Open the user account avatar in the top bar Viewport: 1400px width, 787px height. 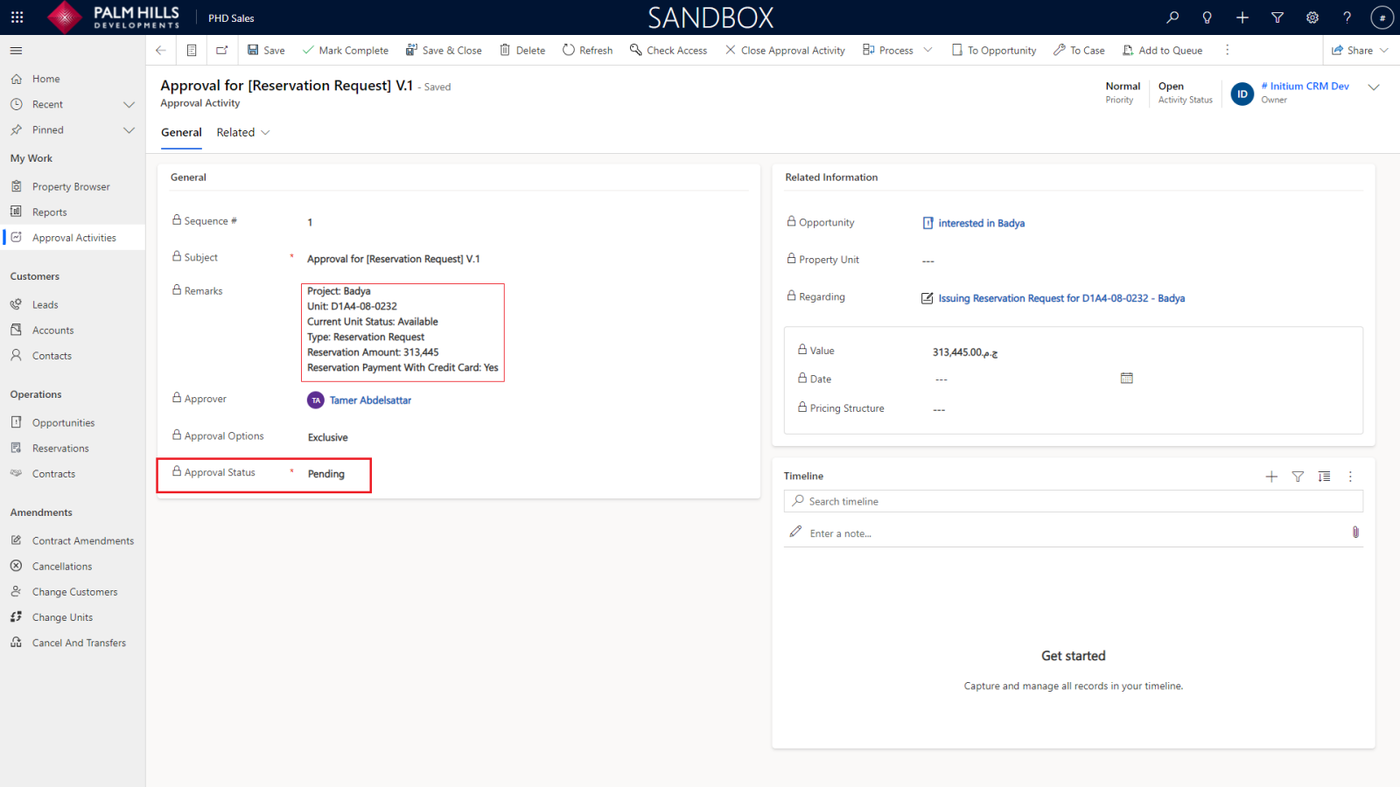pos(1382,18)
